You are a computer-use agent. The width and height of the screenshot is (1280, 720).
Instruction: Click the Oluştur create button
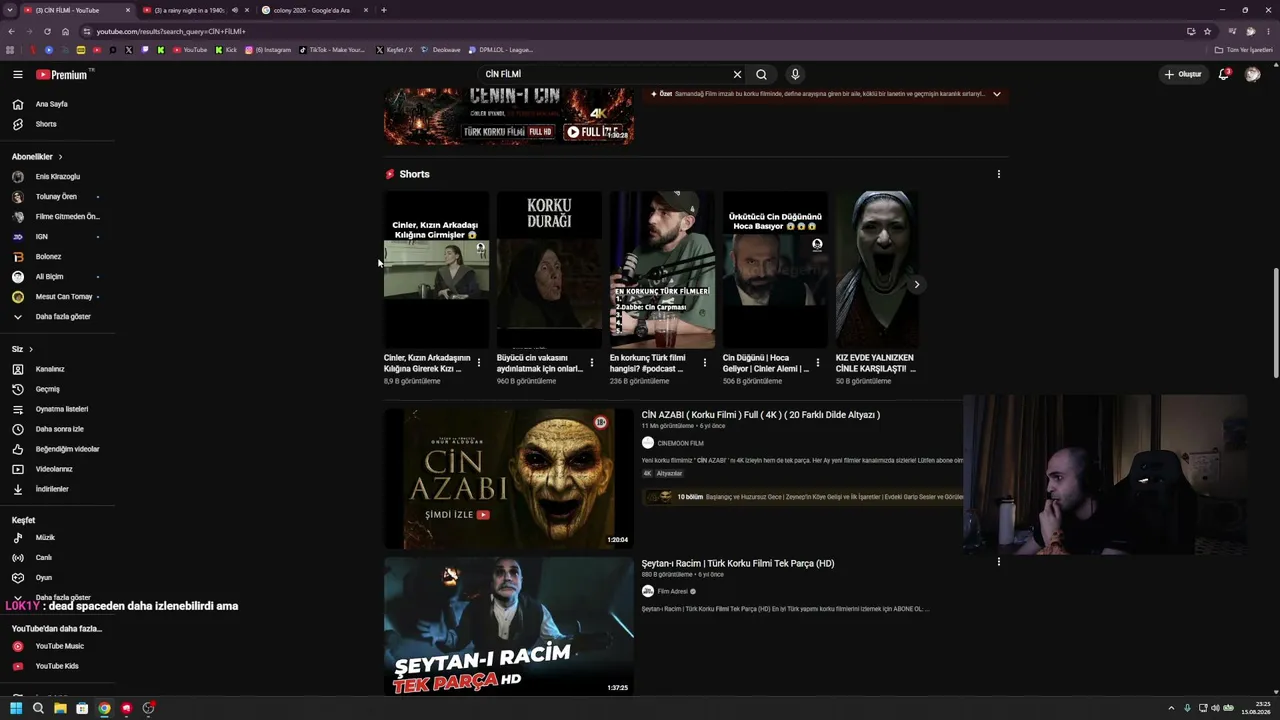[x=1182, y=74]
